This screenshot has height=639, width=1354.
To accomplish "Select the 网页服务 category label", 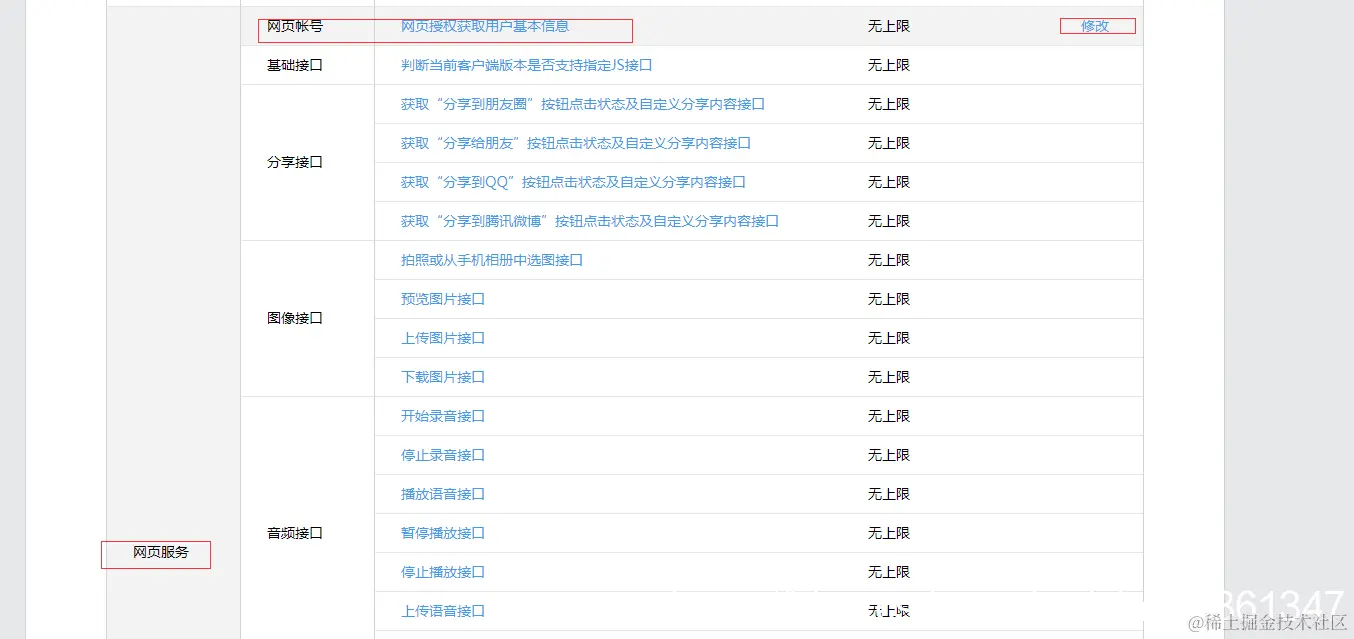I will click(155, 554).
